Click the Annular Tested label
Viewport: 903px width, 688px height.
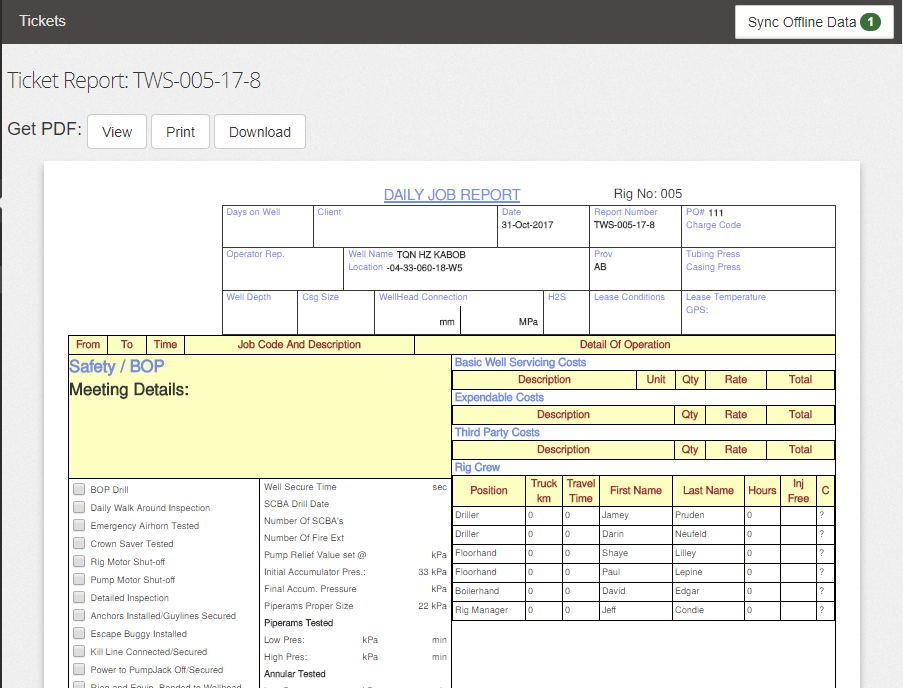pos(294,674)
